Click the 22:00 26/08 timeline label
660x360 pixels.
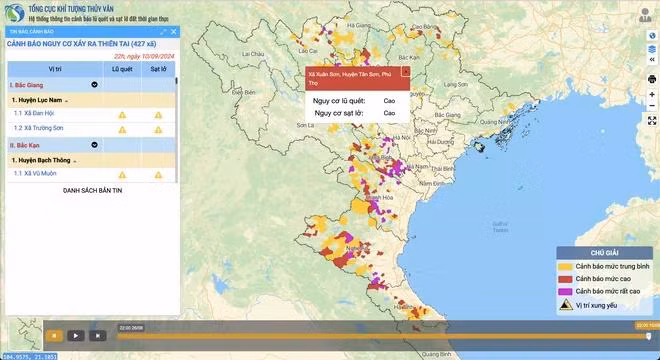pyautogui.click(x=131, y=327)
